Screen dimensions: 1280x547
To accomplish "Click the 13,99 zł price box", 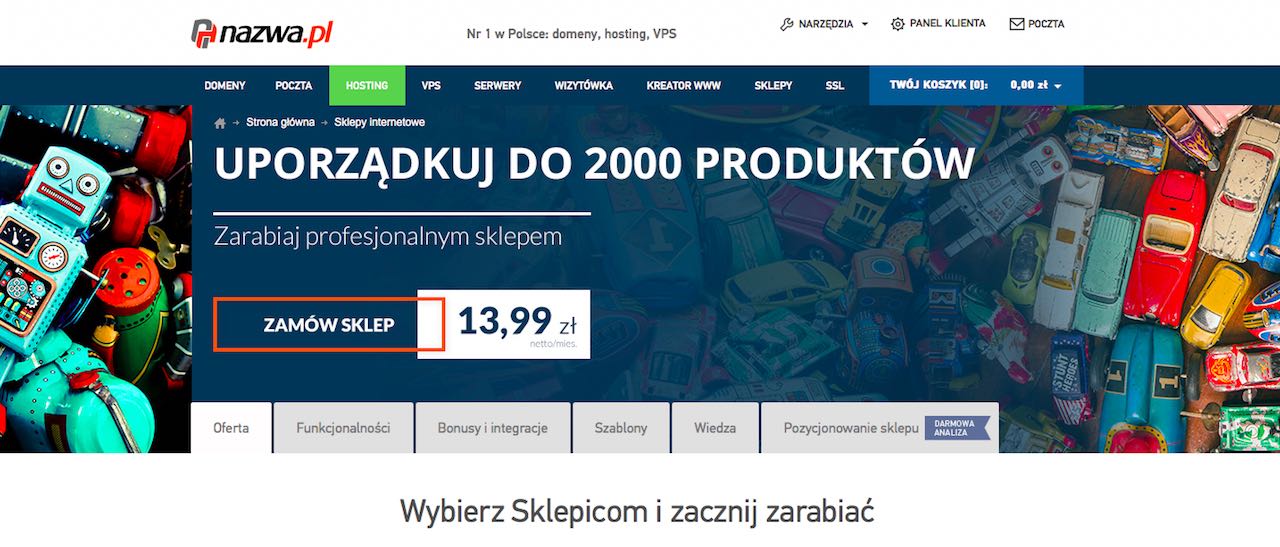I will tap(504, 324).
